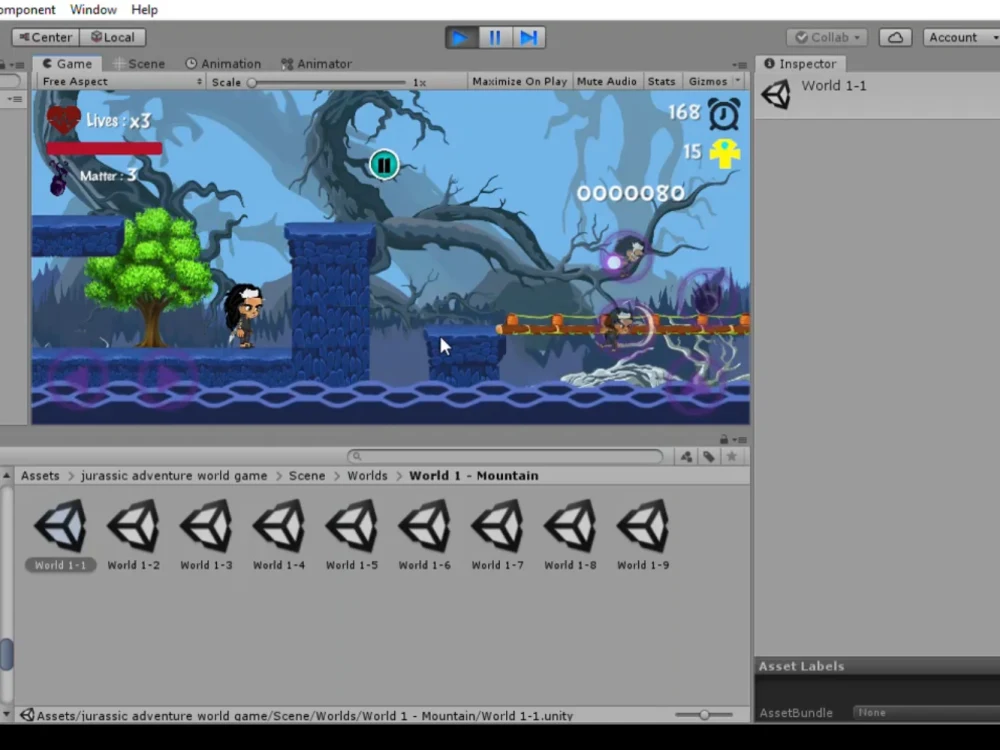Screen dimensions: 1000x750
Task: Switch to the Scene tab
Action: pos(139,64)
